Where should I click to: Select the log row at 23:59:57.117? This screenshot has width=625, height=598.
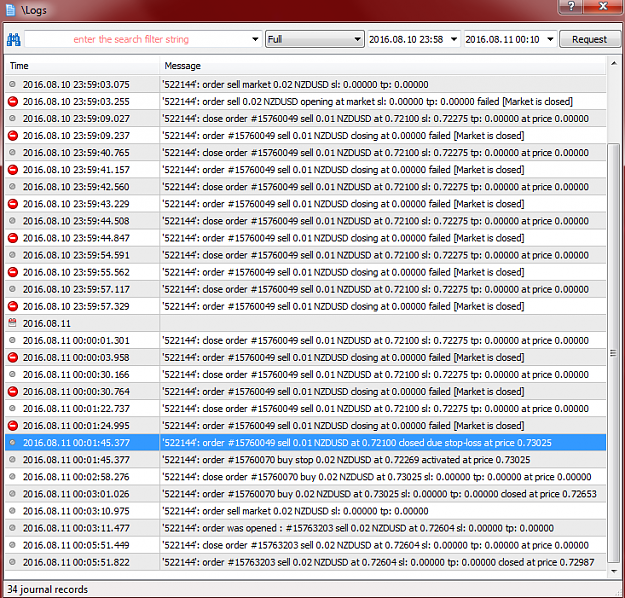click(305, 289)
